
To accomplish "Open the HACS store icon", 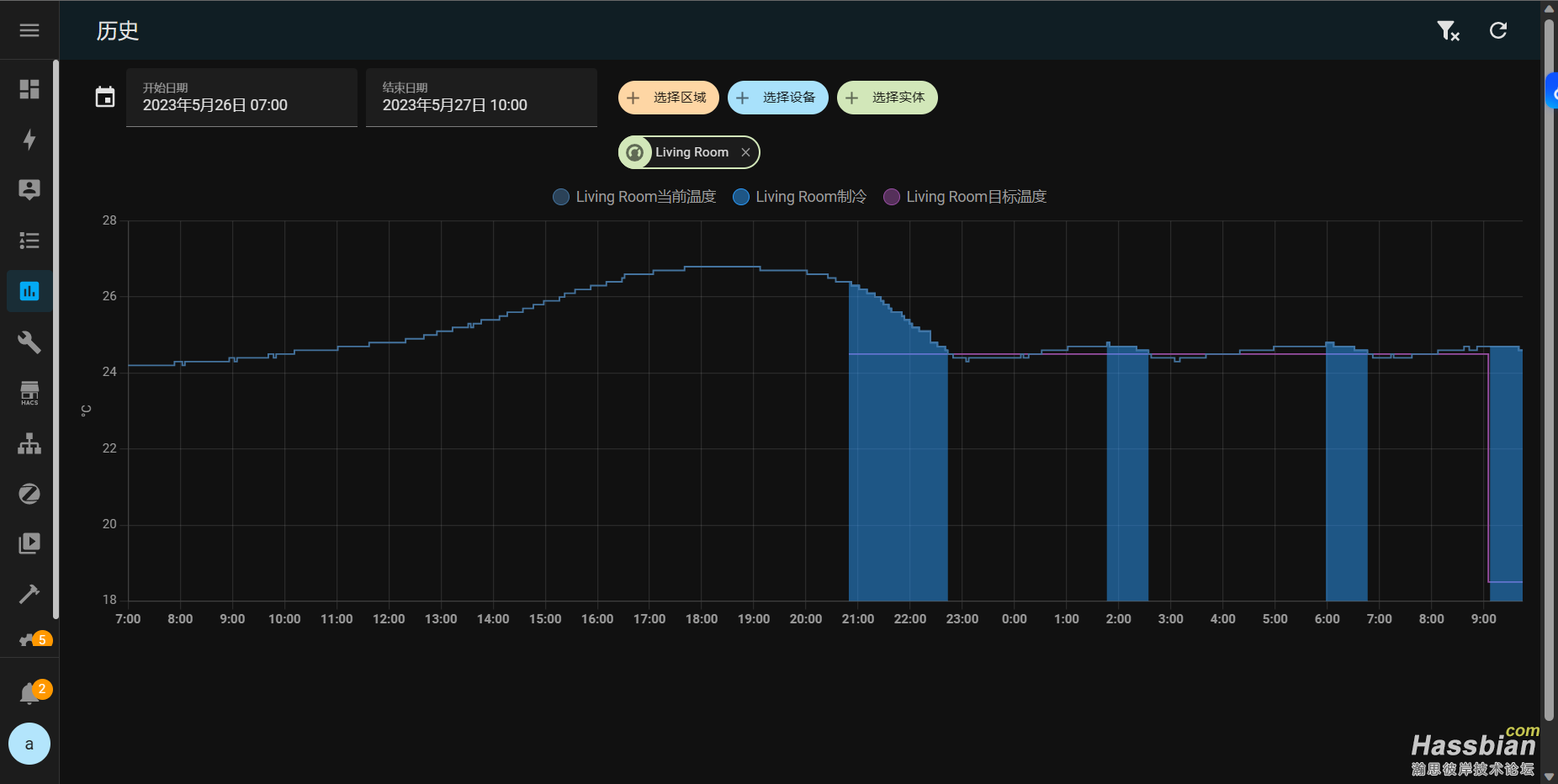I will (29, 392).
